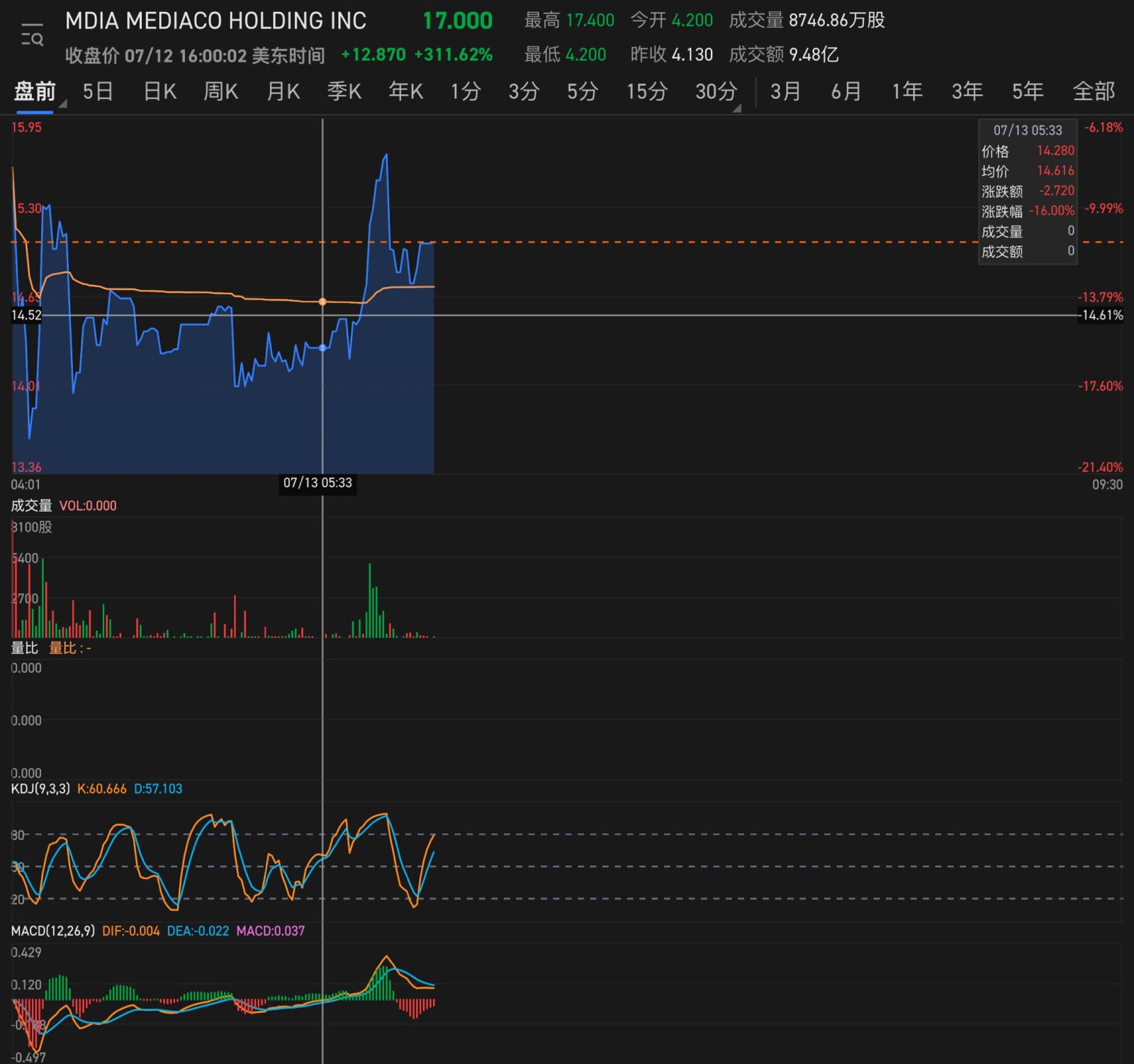Select the 5分 minute interval
The width and height of the screenshot is (1134, 1064).
582,91
